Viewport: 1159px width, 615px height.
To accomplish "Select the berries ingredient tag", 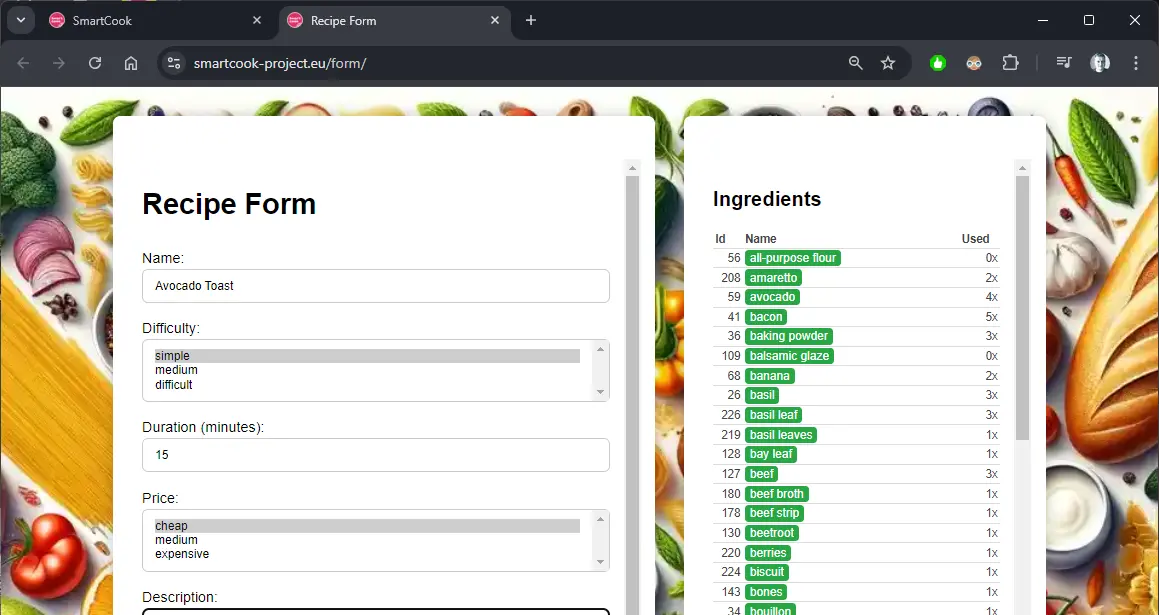I will (768, 553).
